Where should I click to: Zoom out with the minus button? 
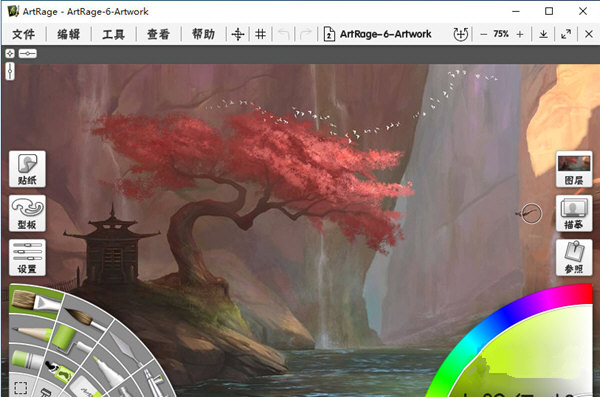(x=484, y=34)
